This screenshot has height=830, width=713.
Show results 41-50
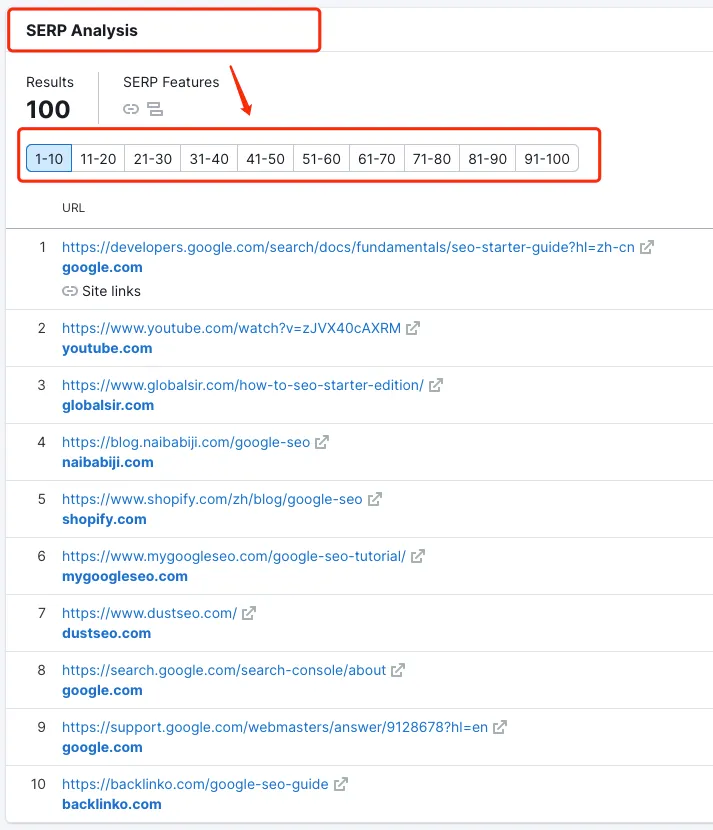tap(265, 158)
